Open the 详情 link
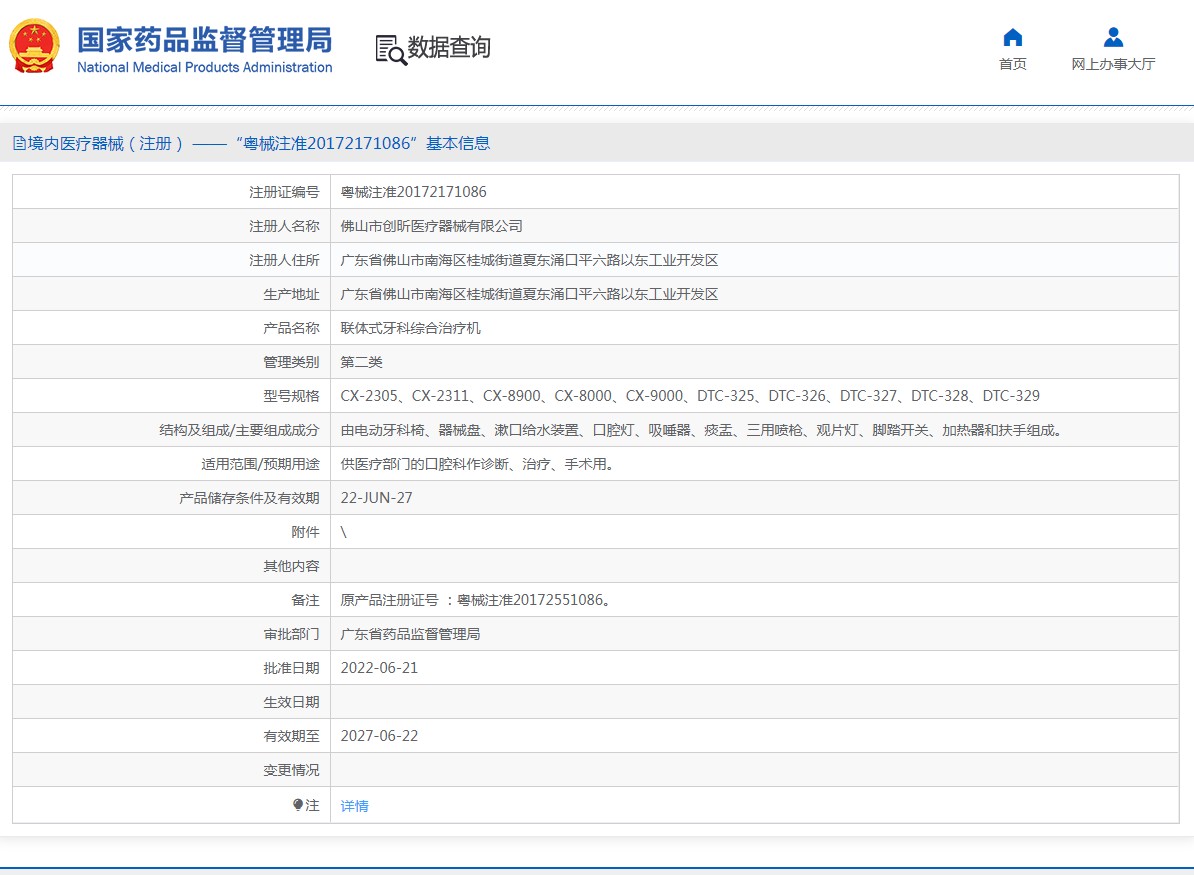This screenshot has width=1194, height=875. click(354, 806)
